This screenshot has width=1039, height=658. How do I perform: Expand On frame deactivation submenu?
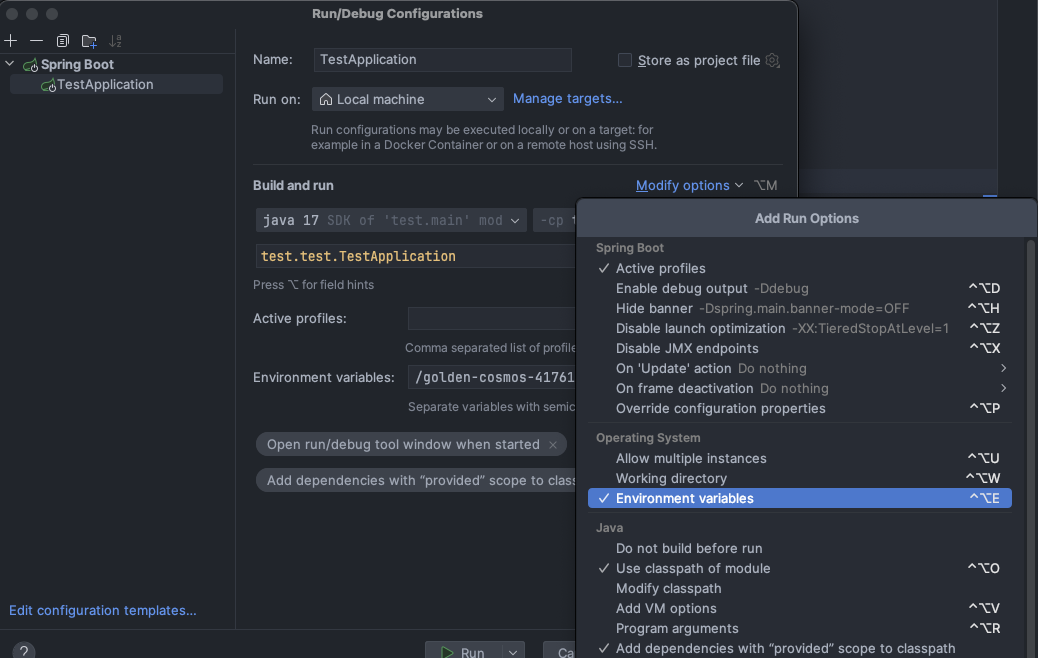(x=800, y=388)
